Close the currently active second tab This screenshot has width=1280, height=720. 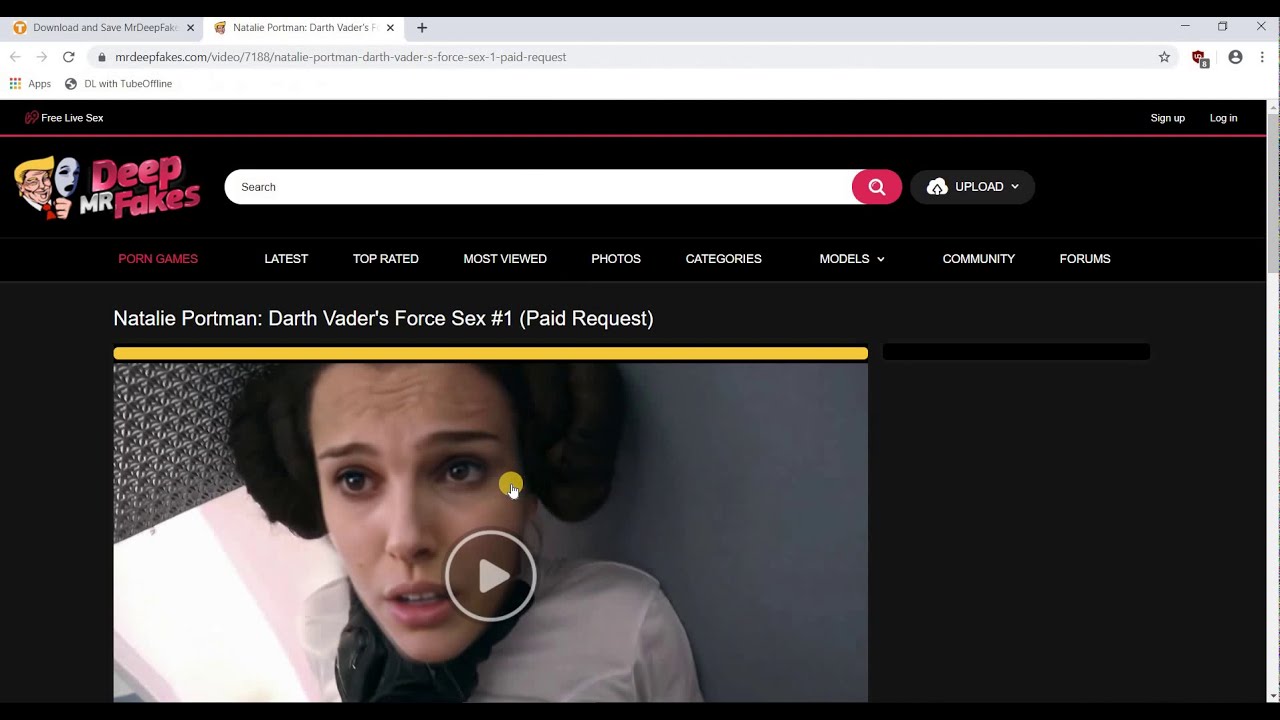click(x=390, y=28)
